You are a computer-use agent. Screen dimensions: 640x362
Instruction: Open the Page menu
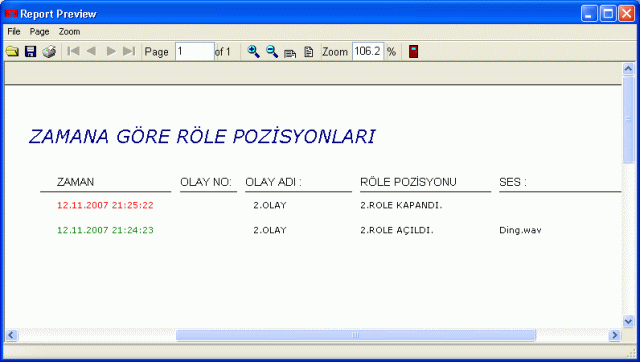point(39,31)
